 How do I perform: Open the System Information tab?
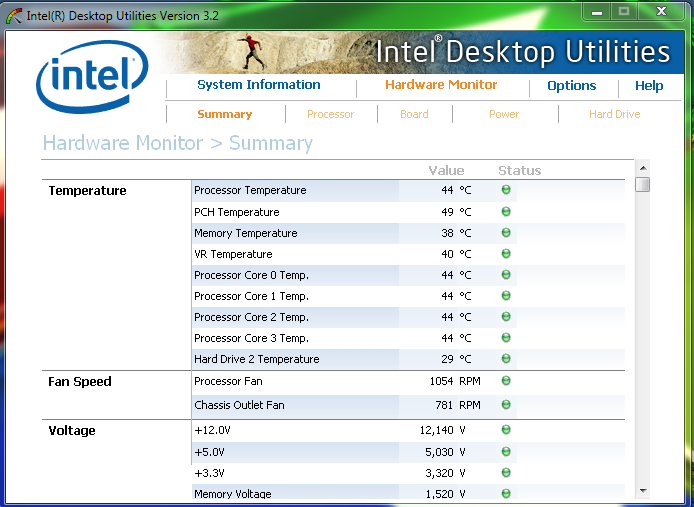pyautogui.click(x=259, y=85)
